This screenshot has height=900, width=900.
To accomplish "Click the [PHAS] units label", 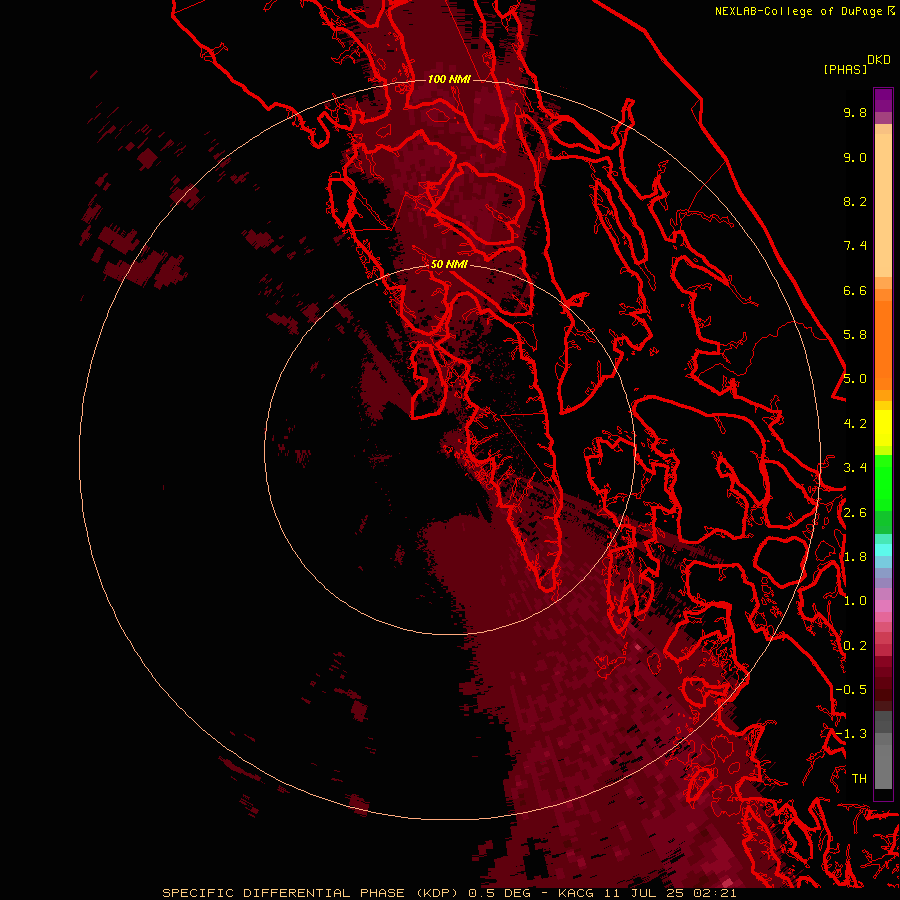I will pos(845,69).
